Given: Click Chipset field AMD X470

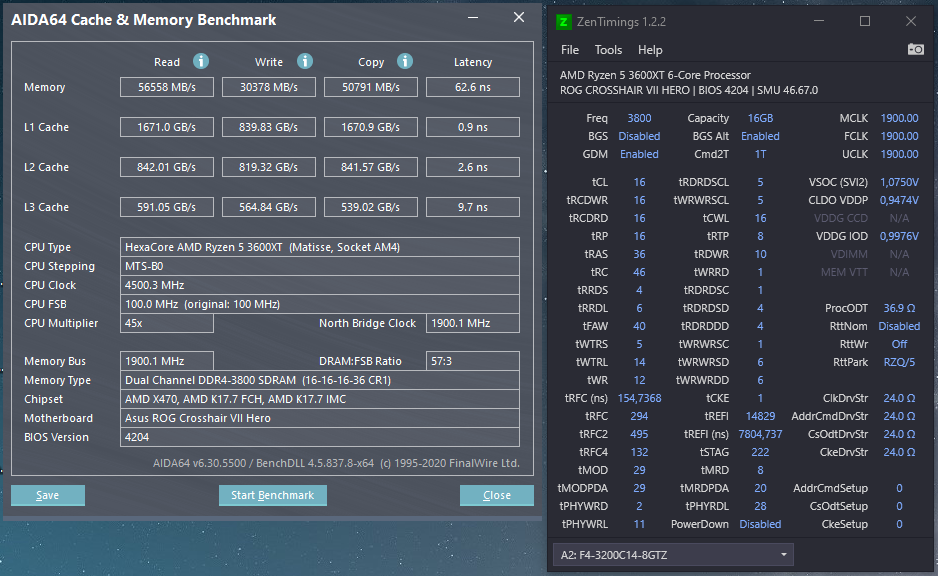Looking at the screenshot, I should click(x=319, y=400).
